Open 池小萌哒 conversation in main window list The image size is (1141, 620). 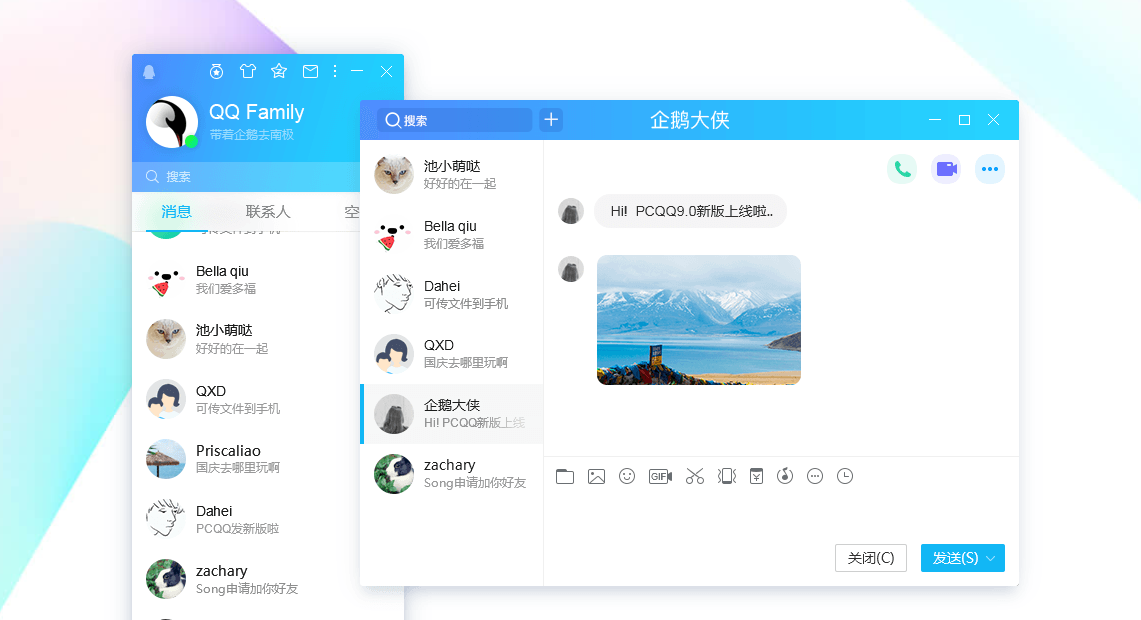click(246, 340)
